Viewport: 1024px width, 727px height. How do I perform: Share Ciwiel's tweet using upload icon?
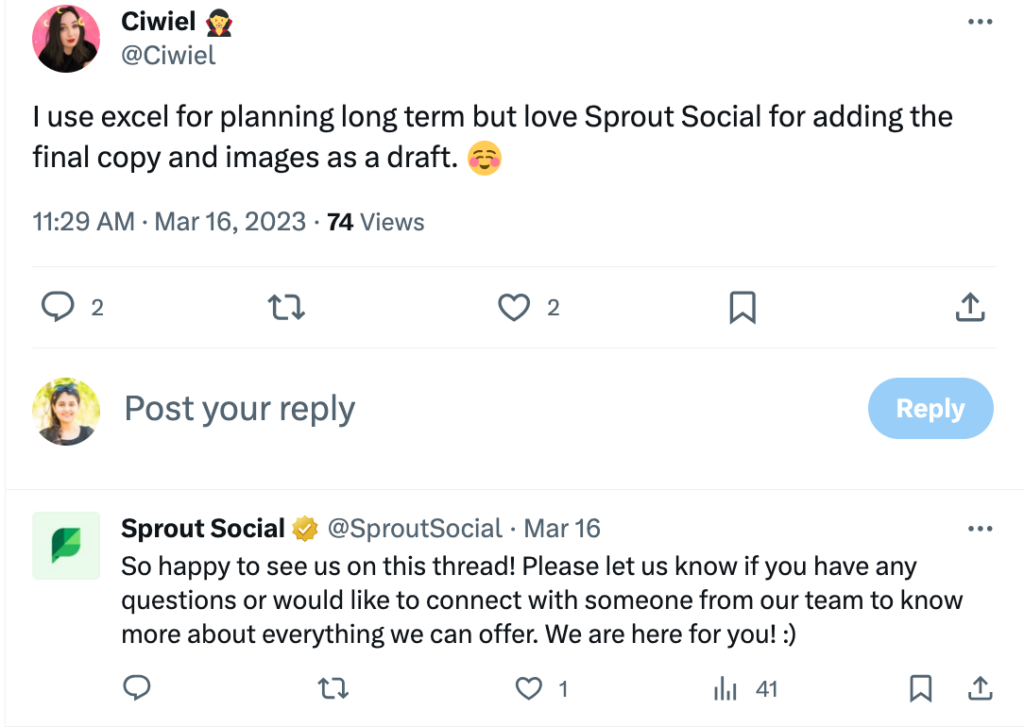point(970,308)
